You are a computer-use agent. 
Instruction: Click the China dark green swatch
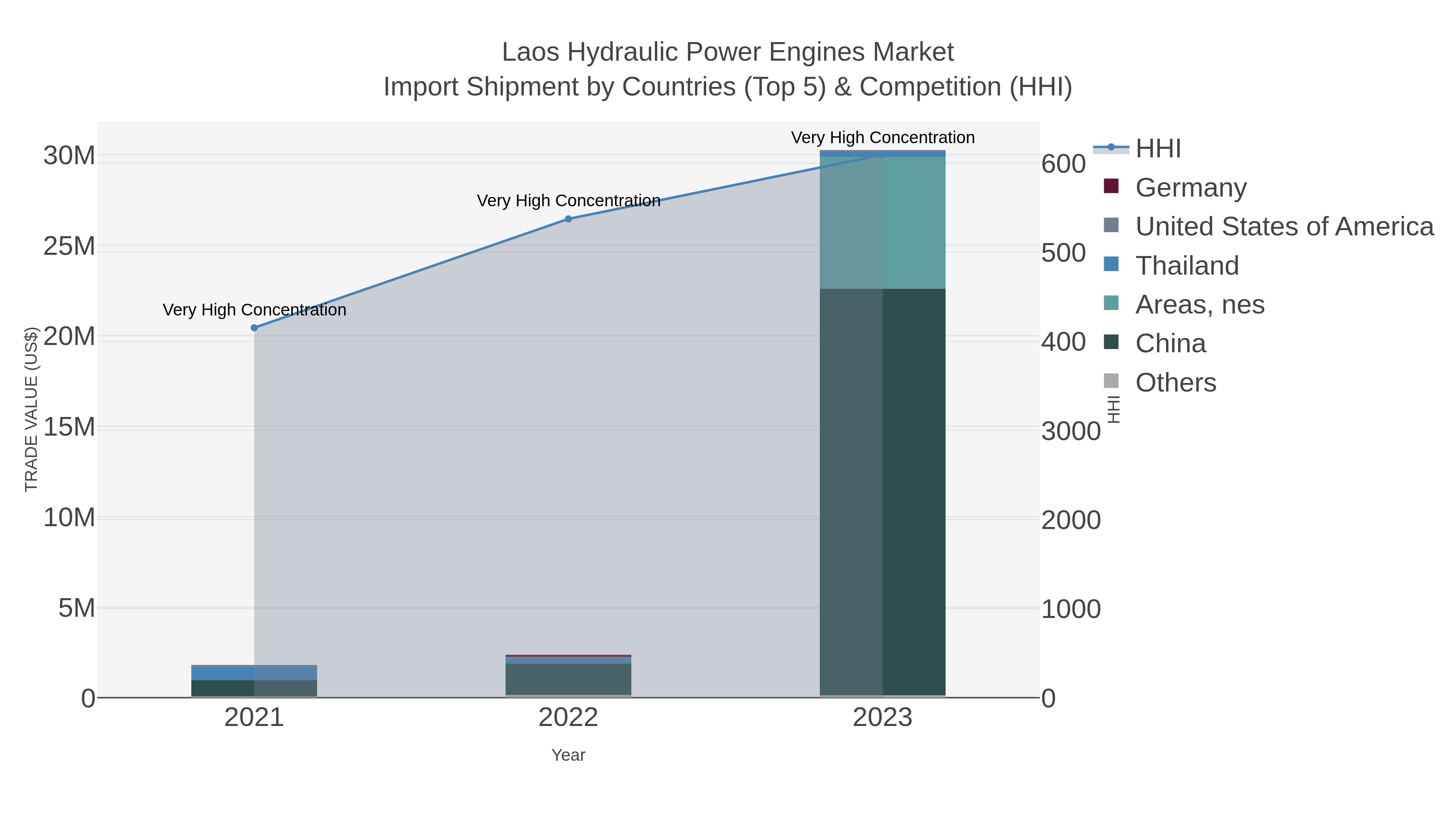pyautogui.click(x=1111, y=342)
